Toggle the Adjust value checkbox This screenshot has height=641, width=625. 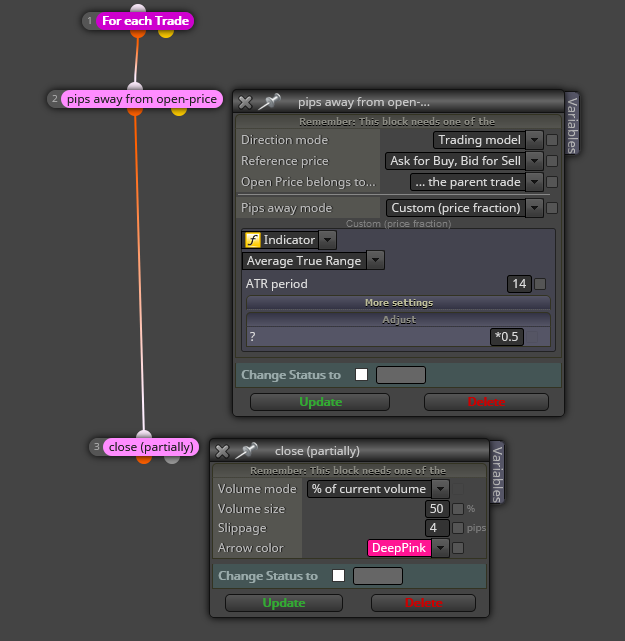point(532,337)
